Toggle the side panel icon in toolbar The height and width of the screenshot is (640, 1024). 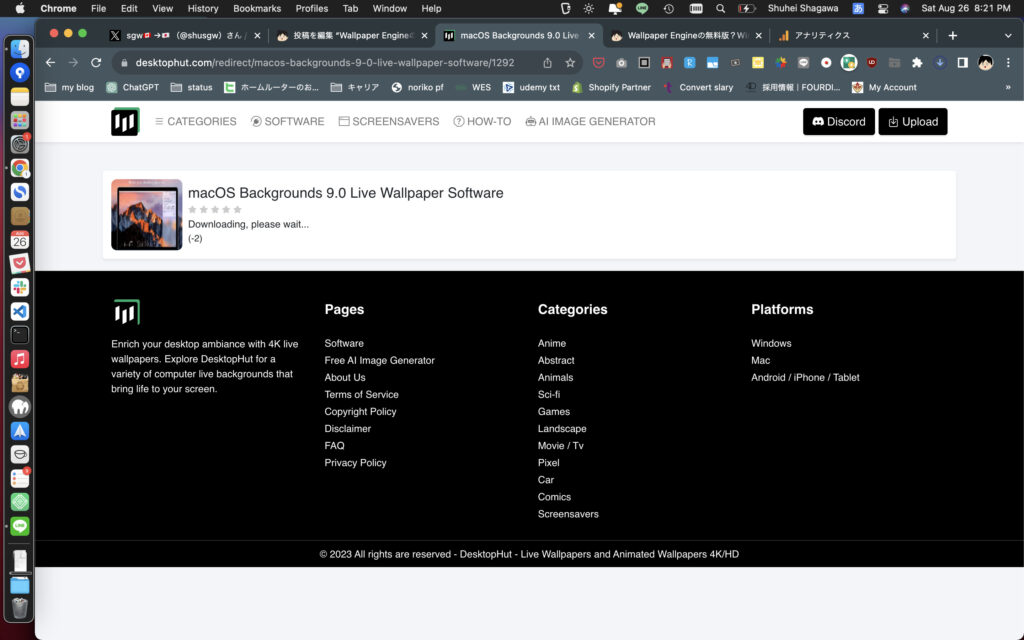pyautogui.click(x=963, y=63)
